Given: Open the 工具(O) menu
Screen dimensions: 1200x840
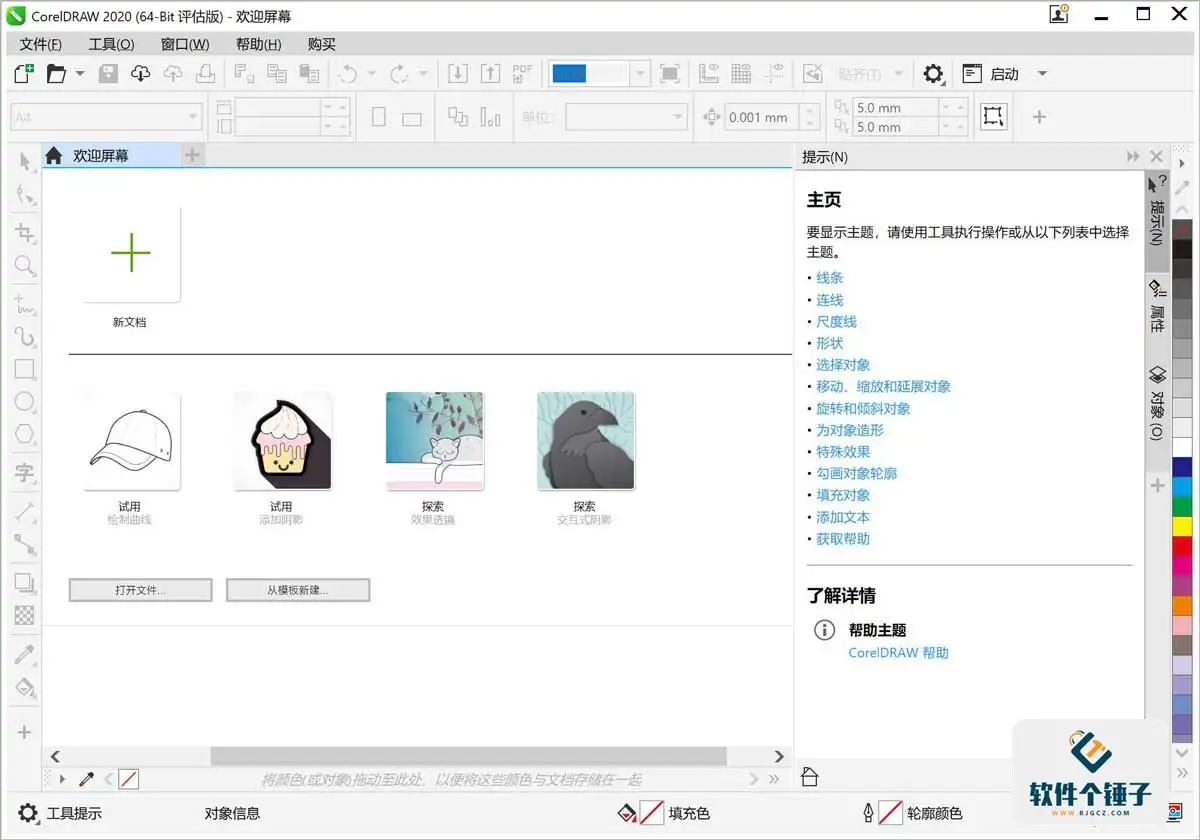Looking at the screenshot, I should click(x=111, y=44).
